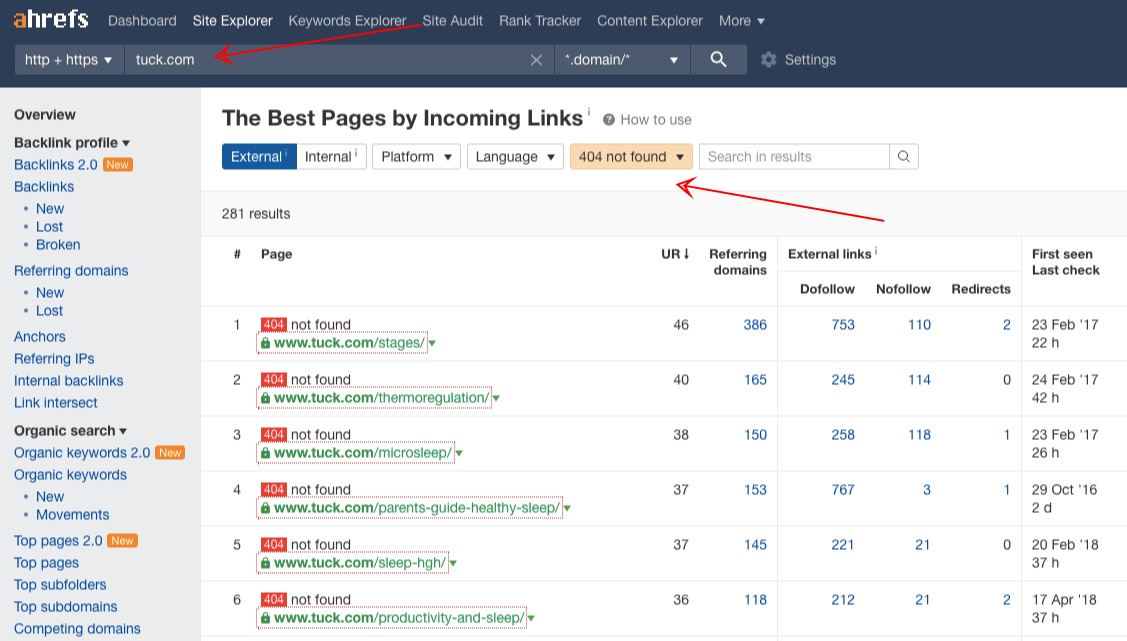Viewport: 1127px width, 641px height.
Task: Click How to use help icon
Action: pyautogui.click(x=609, y=120)
